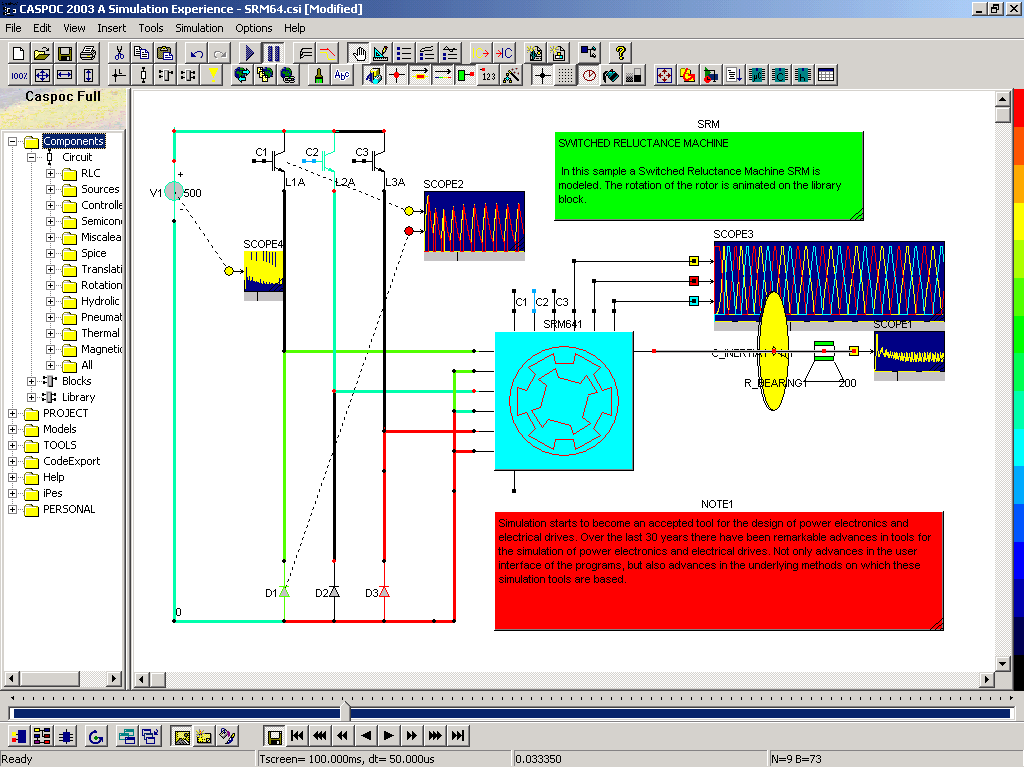Set zoom to 100% icon
This screenshot has width=1024, height=768.
click(19, 75)
